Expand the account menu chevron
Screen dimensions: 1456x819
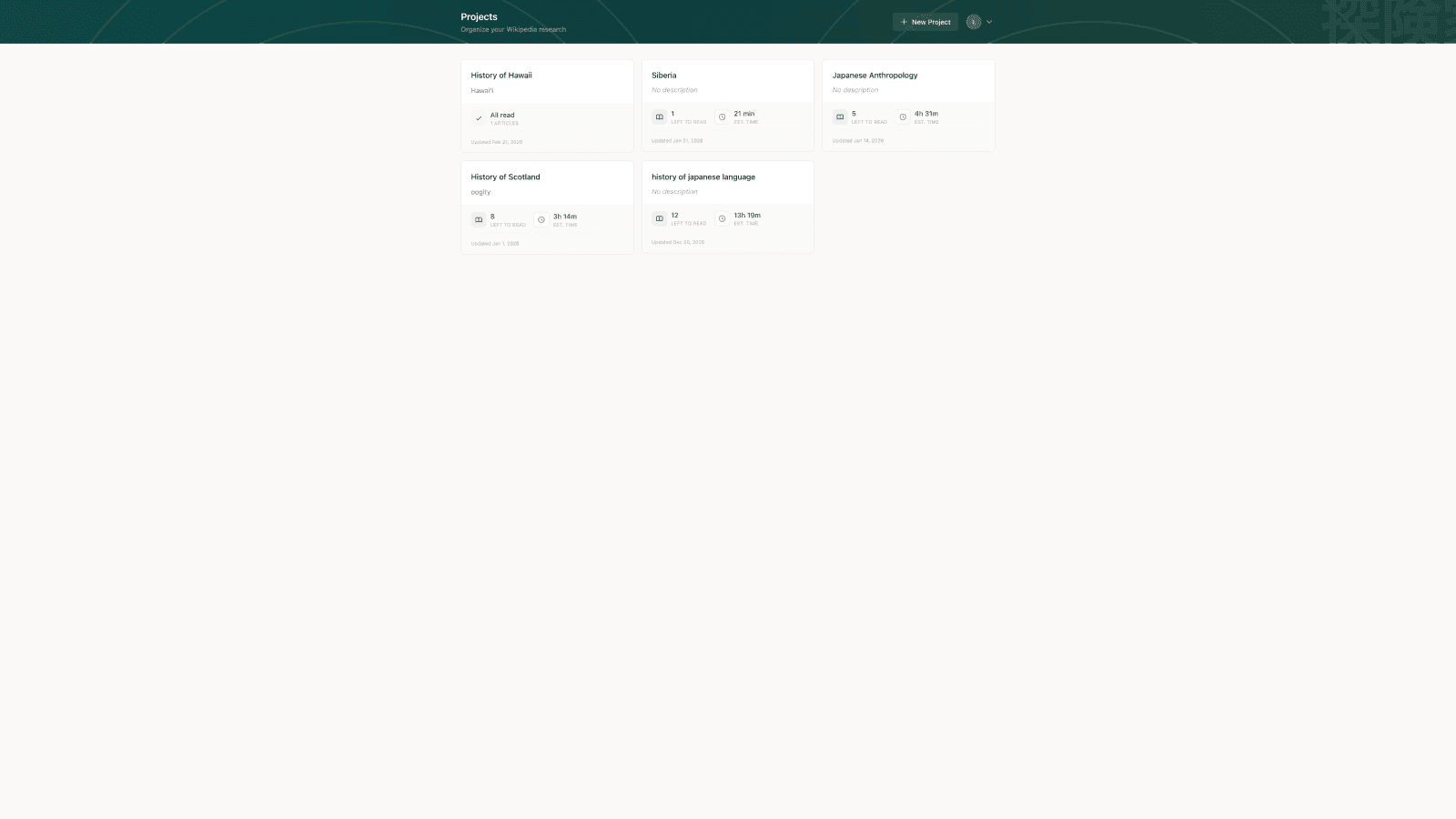[x=989, y=22]
